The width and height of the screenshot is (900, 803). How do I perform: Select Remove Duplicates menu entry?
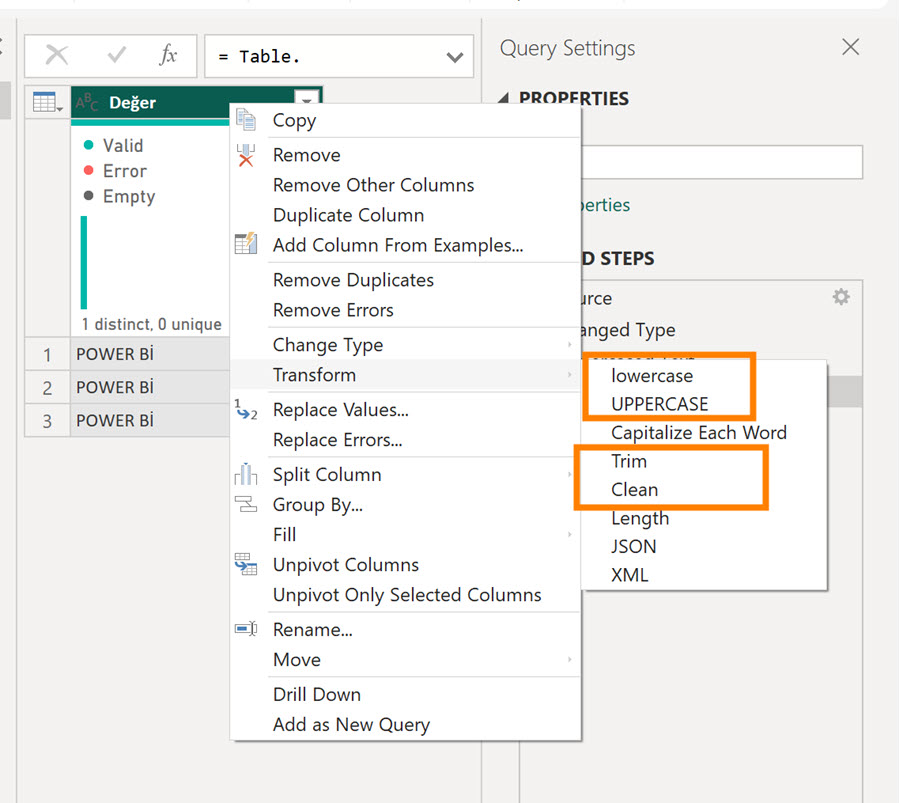(353, 280)
